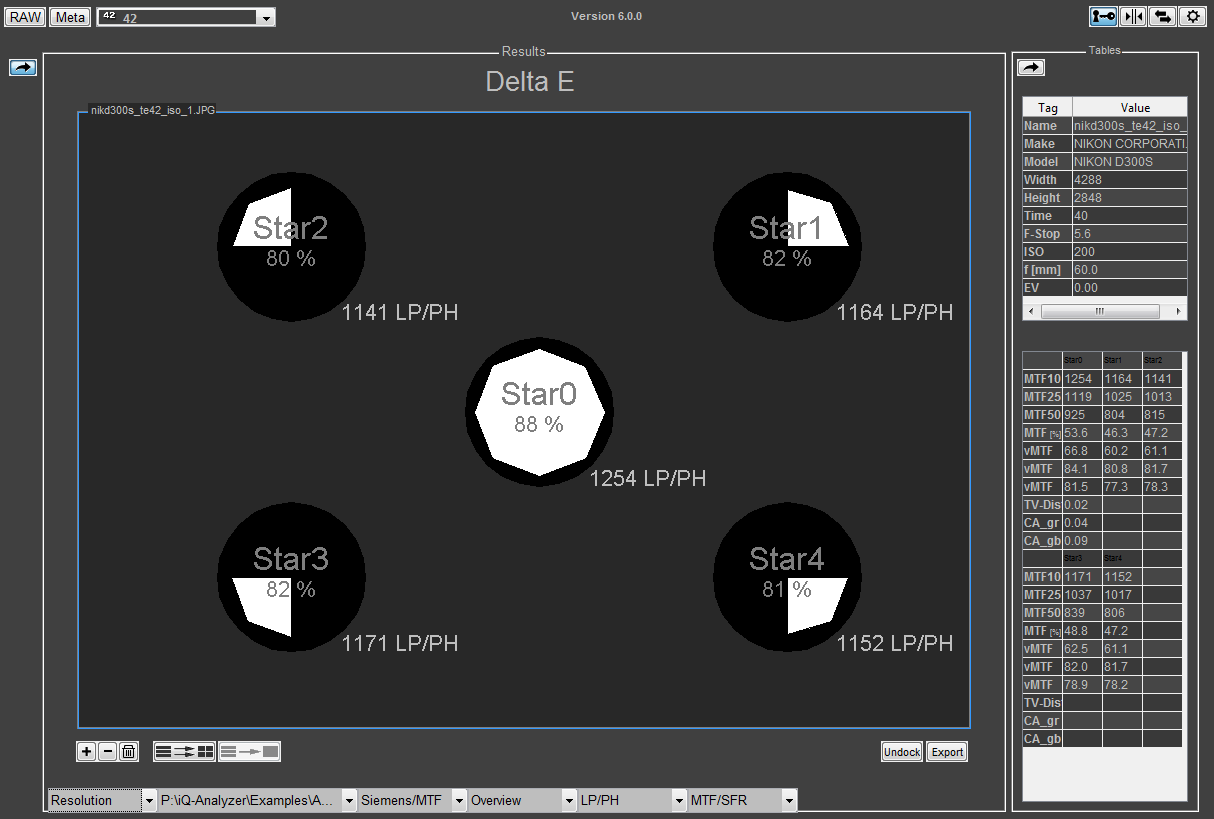1214x819 pixels.
Task: Click the arrow button left of Results panel
Action: coord(23,67)
